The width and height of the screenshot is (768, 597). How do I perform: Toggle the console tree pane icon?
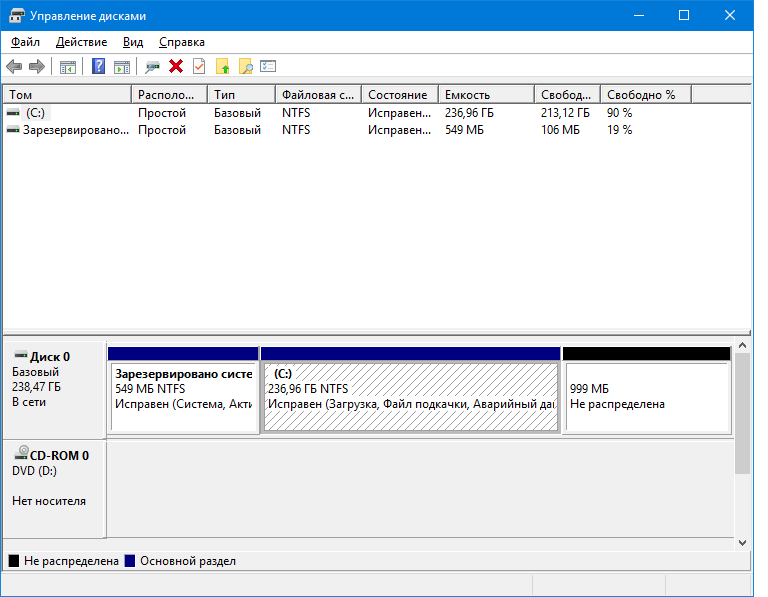[67, 67]
